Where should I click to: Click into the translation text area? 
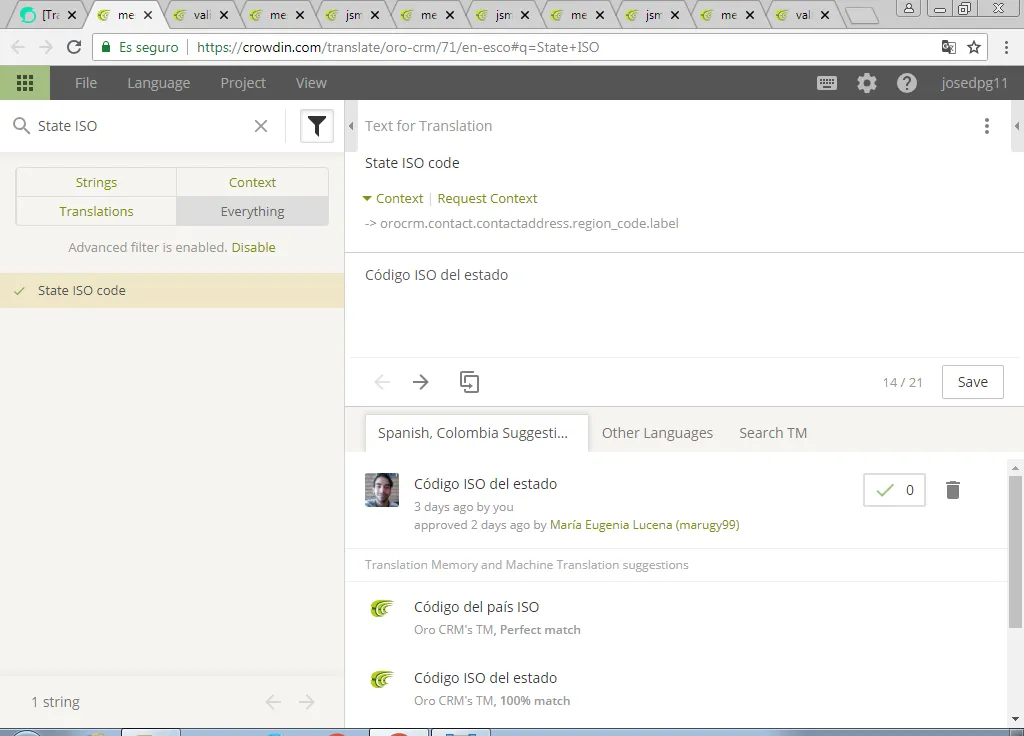(x=684, y=305)
